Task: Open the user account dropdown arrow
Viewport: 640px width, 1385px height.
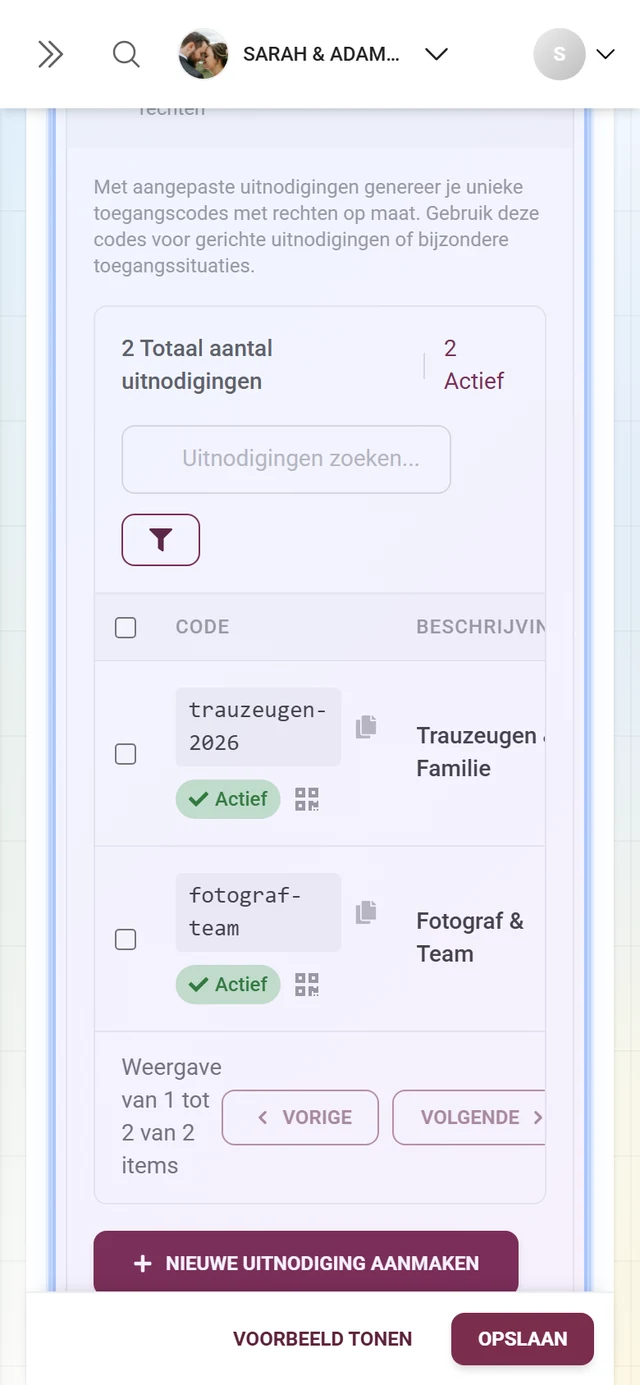Action: coord(605,54)
